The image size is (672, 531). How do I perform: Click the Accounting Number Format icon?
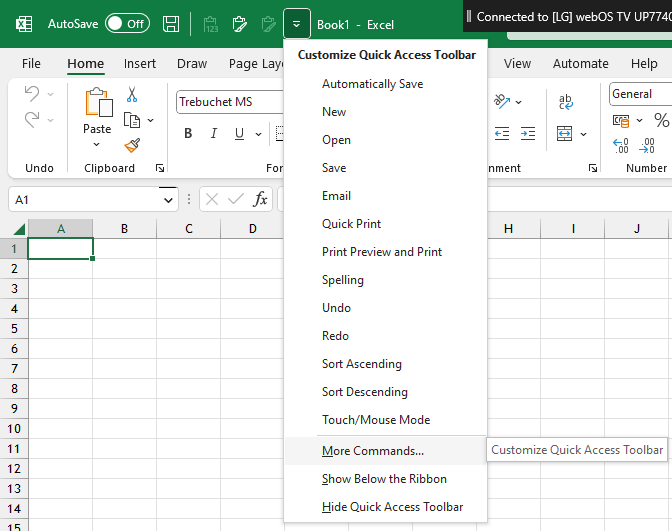(621, 121)
